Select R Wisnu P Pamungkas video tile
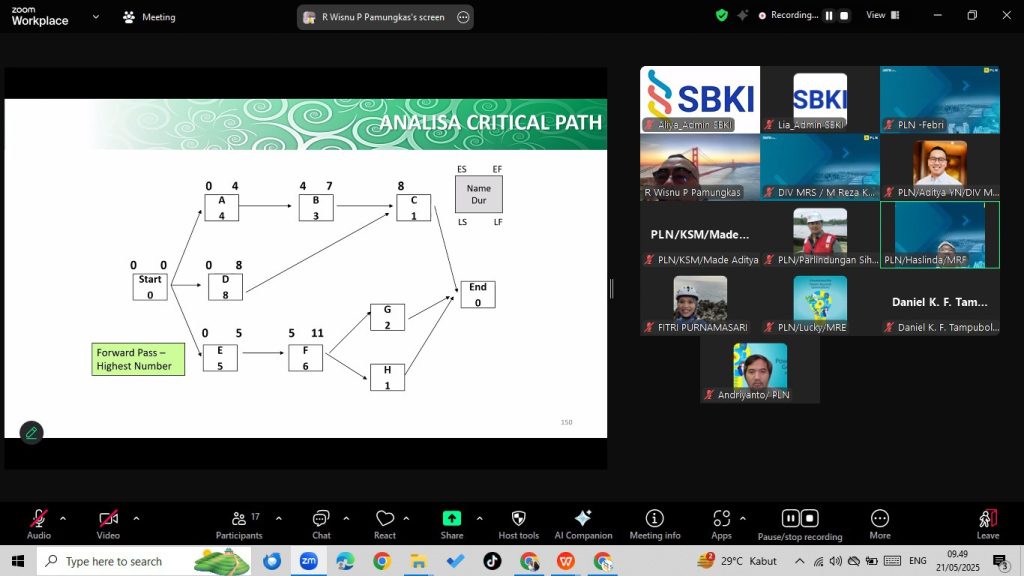This screenshot has width=1024, height=576. point(700,167)
